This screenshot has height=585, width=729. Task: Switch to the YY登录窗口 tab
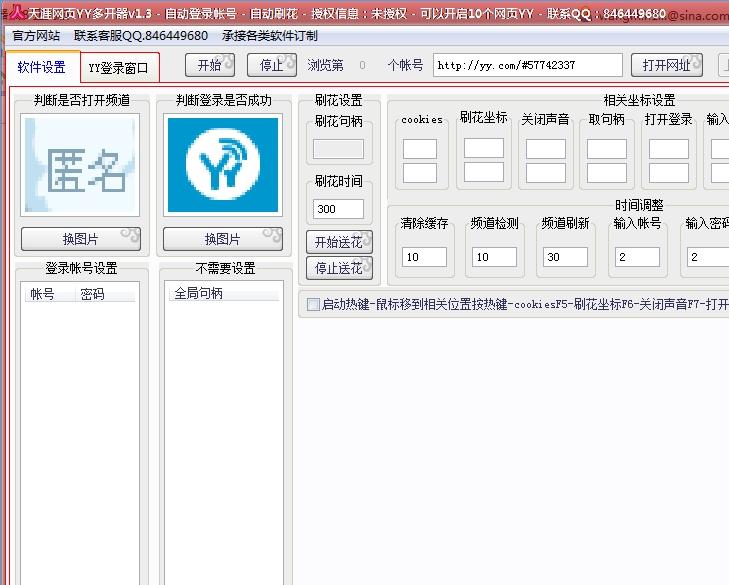(118, 68)
